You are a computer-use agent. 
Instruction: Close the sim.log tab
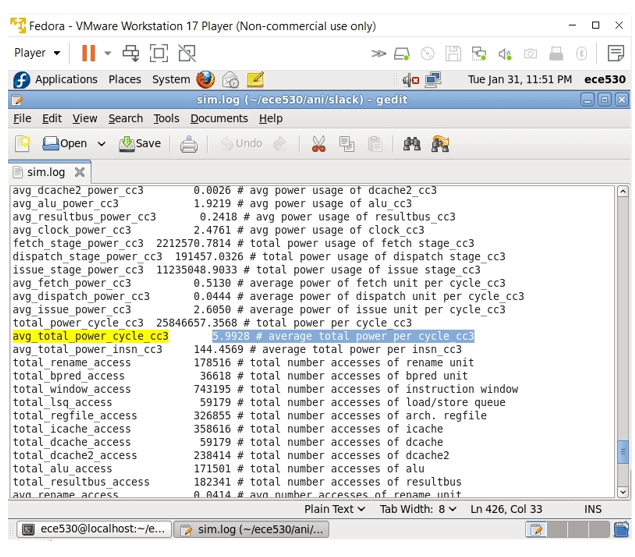click(x=80, y=173)
